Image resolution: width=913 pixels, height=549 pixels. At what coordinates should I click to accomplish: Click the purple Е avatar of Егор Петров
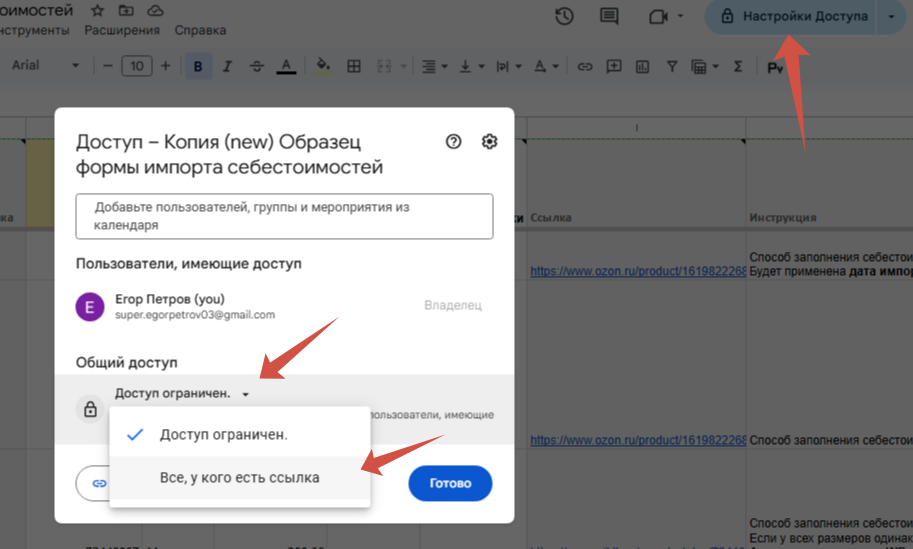coord(90,307)
